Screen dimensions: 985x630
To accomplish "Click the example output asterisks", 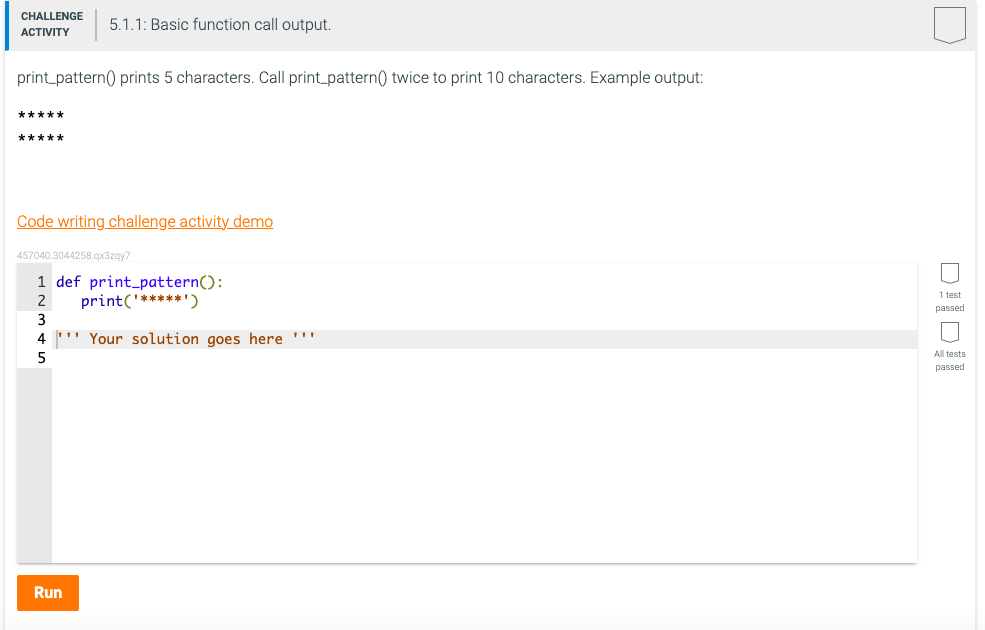I will click(38, 115).
